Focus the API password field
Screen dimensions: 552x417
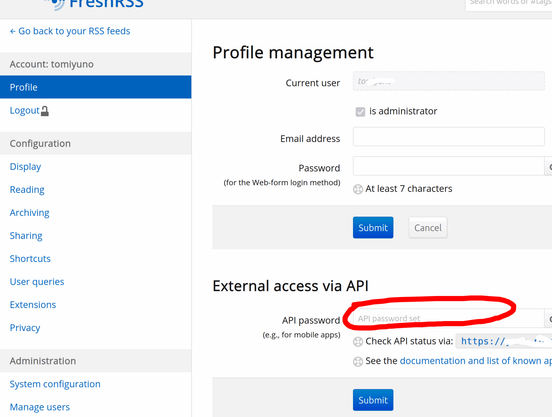449,318
